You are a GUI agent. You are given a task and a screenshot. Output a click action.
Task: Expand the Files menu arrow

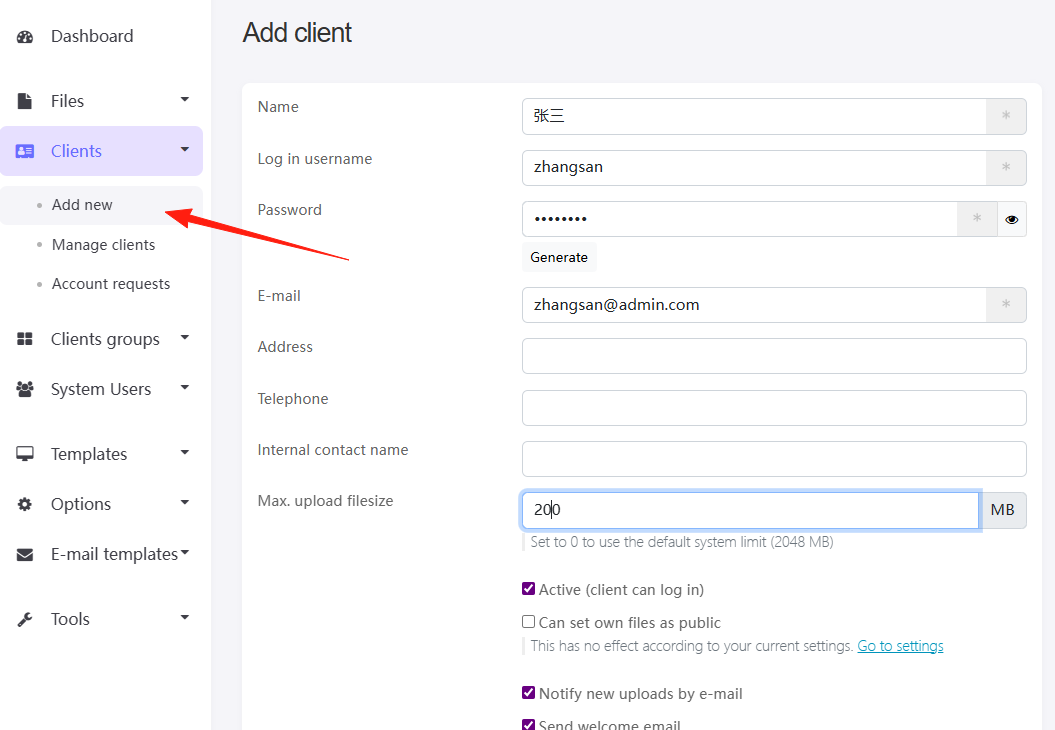184,100
